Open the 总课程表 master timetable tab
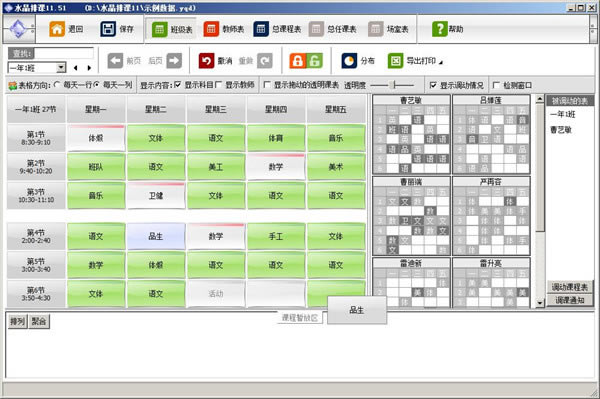Viewport: 600px width, 399px height. tap(277, 29)
